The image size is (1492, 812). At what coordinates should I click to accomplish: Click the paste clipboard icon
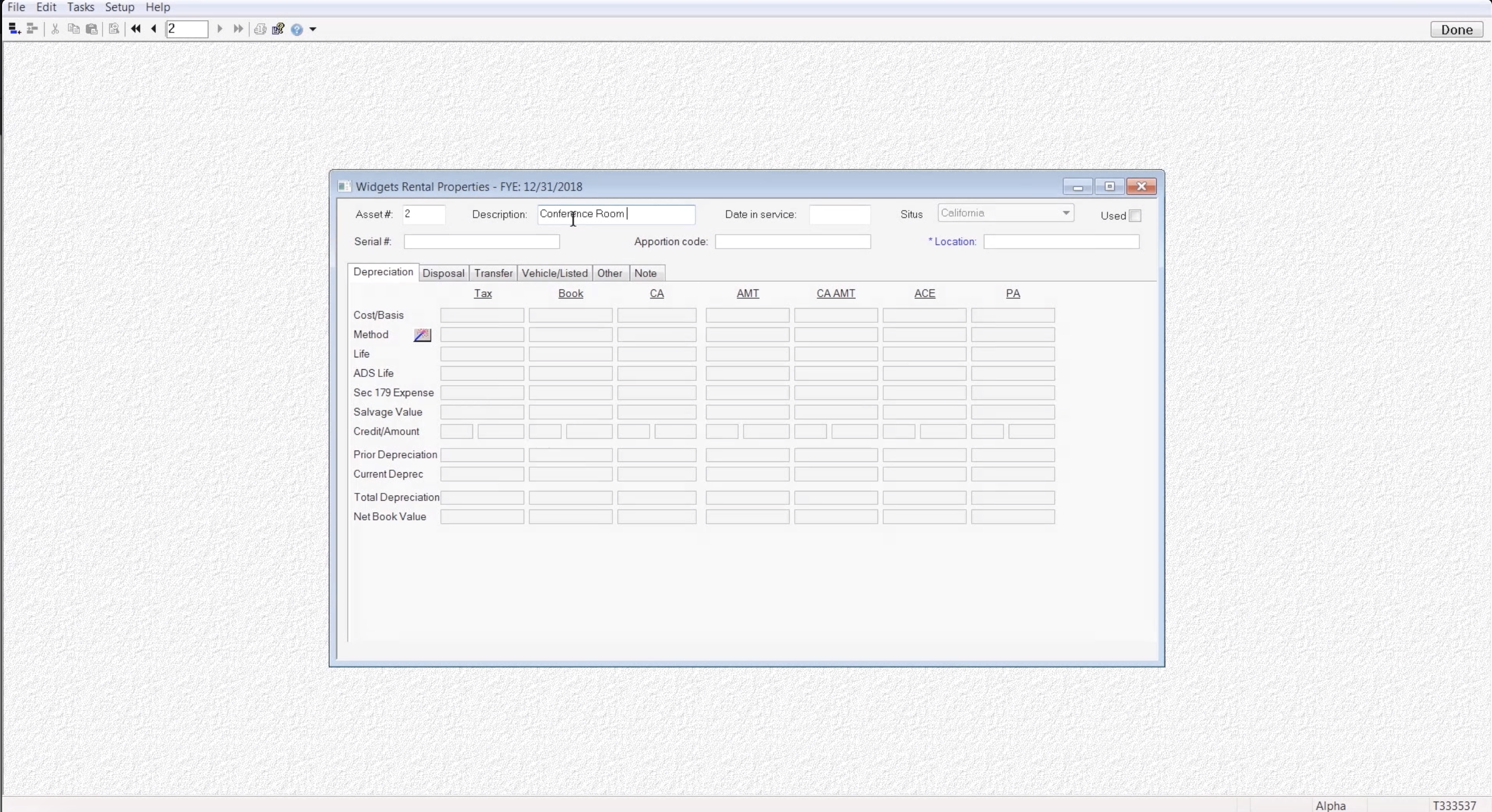tap(92, 29)
